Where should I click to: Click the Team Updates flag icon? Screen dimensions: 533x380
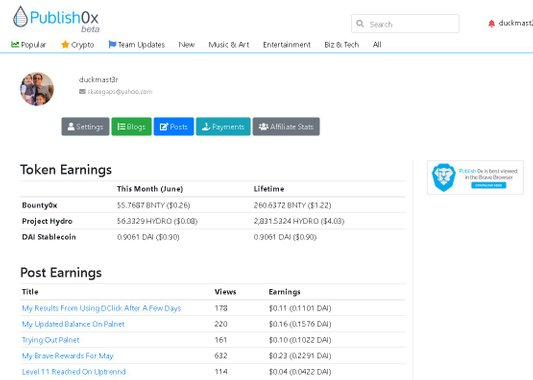(112, 44)
